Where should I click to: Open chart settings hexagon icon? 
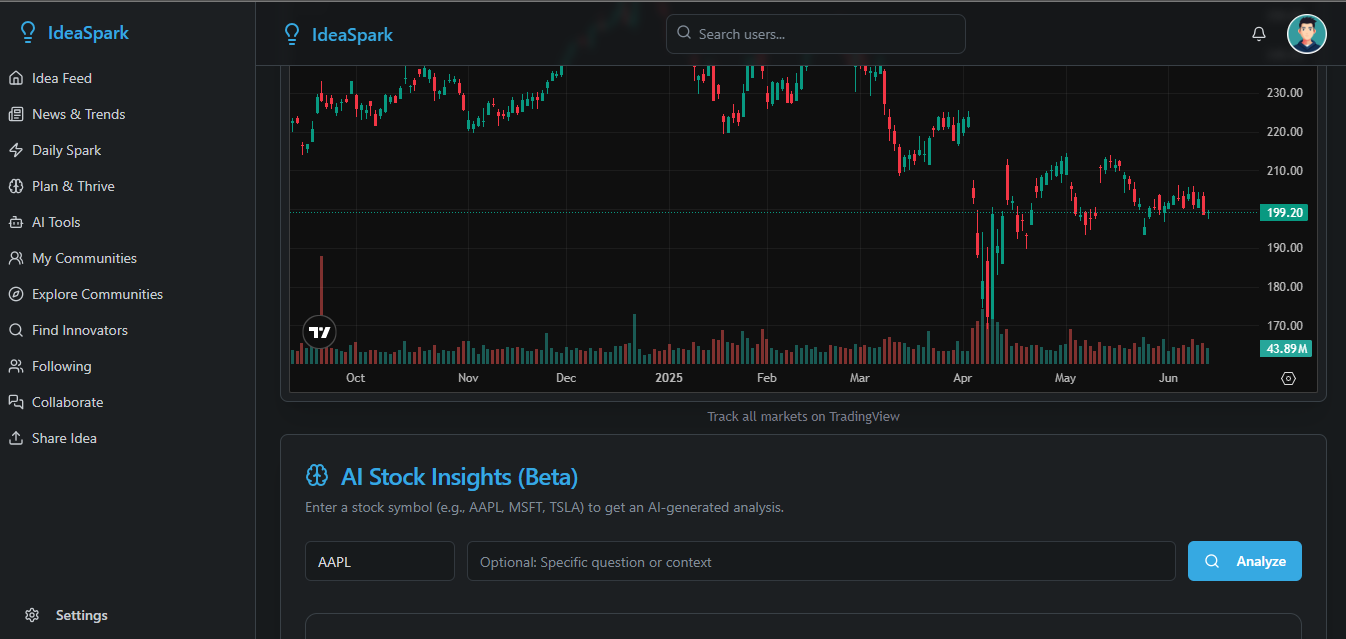[1288, 378]
